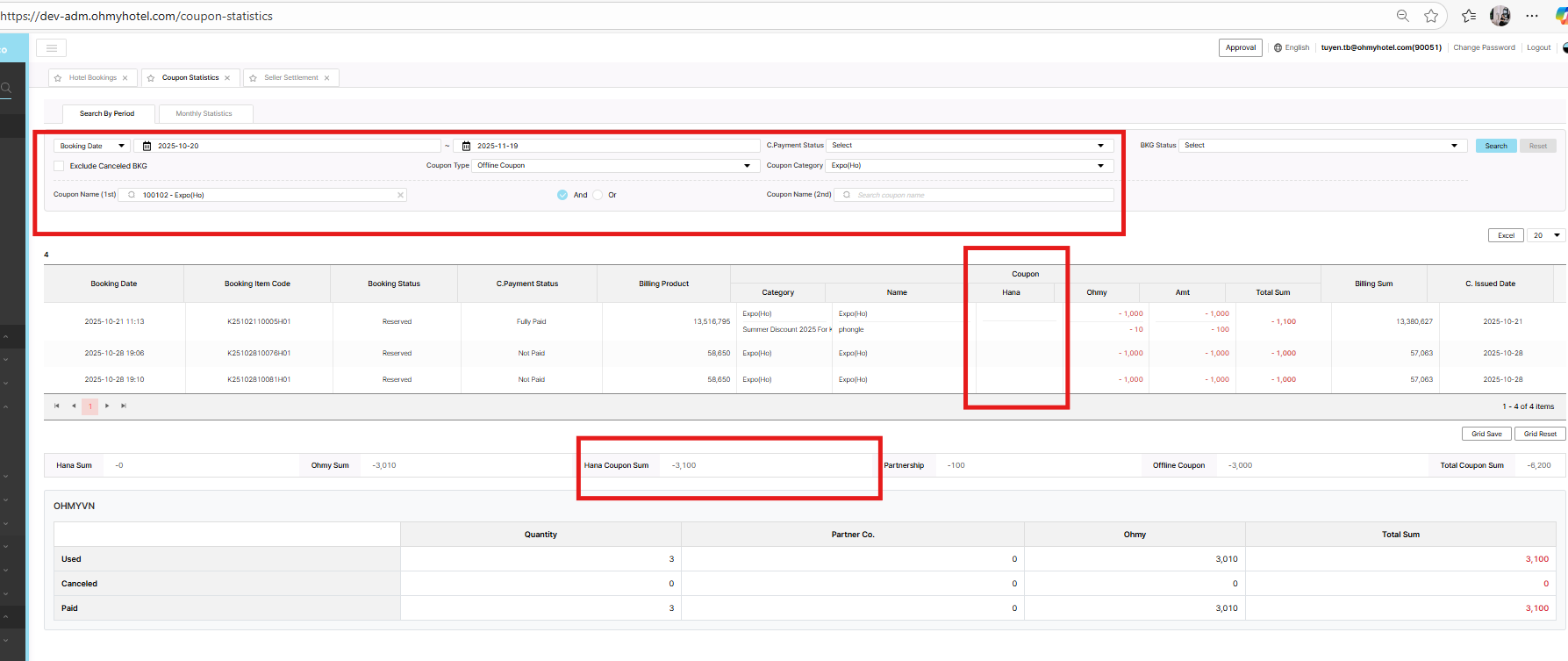Screen dimensions: 1568x661
Task: Click the start date field 2025-10-20
Action: click(288, 146)
